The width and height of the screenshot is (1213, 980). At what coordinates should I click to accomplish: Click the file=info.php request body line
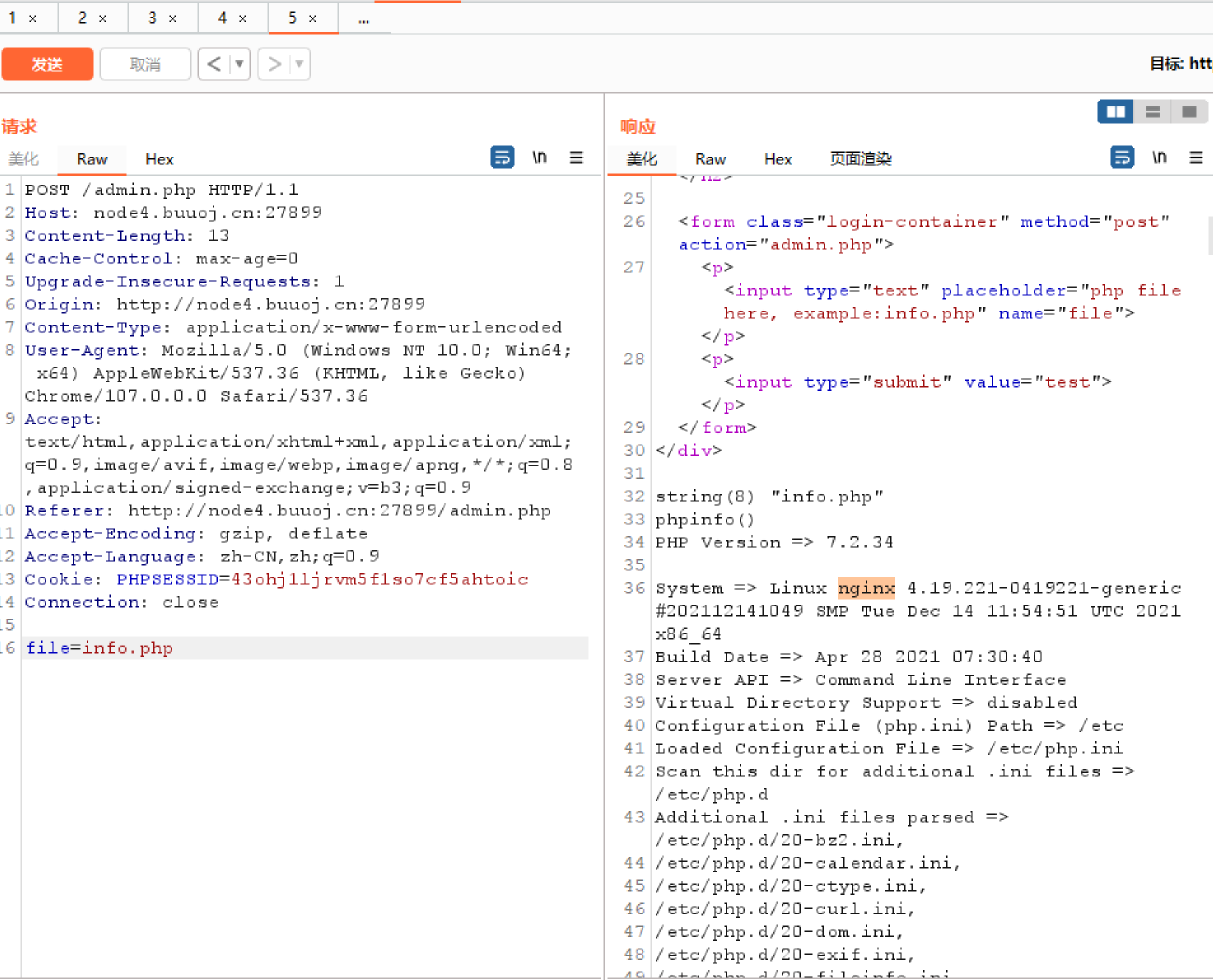[99, 648]
